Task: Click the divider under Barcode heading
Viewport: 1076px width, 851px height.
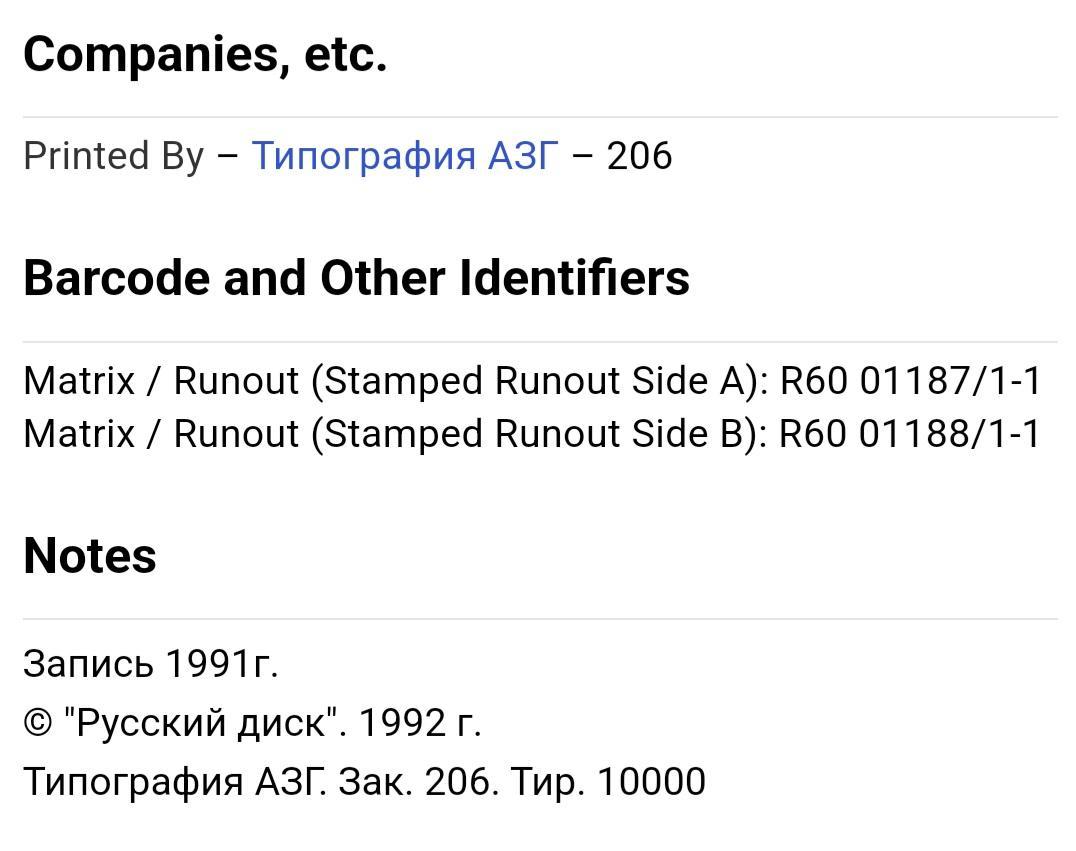Action: pyautogui.click(x=540, y=342)
